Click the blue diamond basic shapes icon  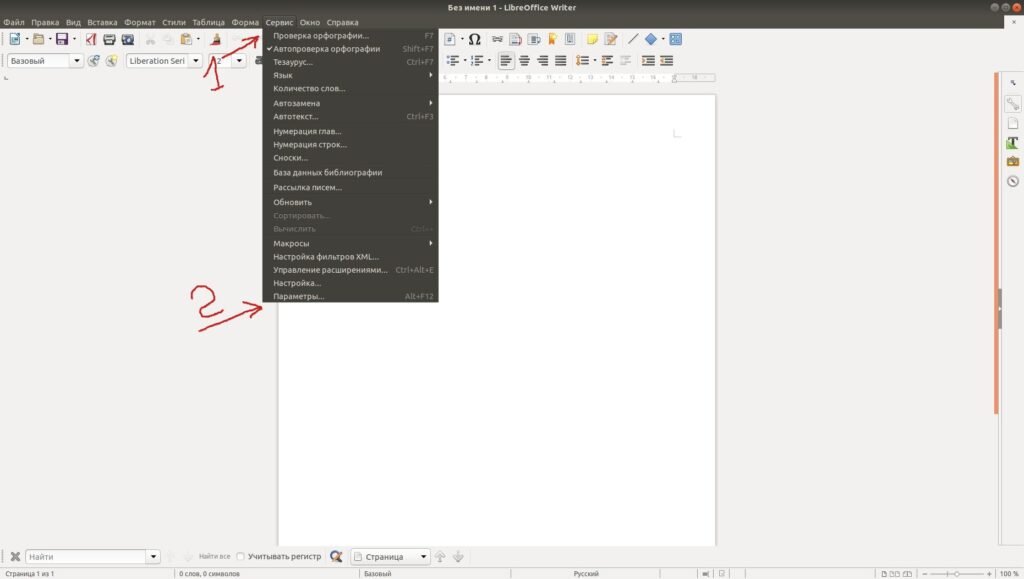coord(650,39)
